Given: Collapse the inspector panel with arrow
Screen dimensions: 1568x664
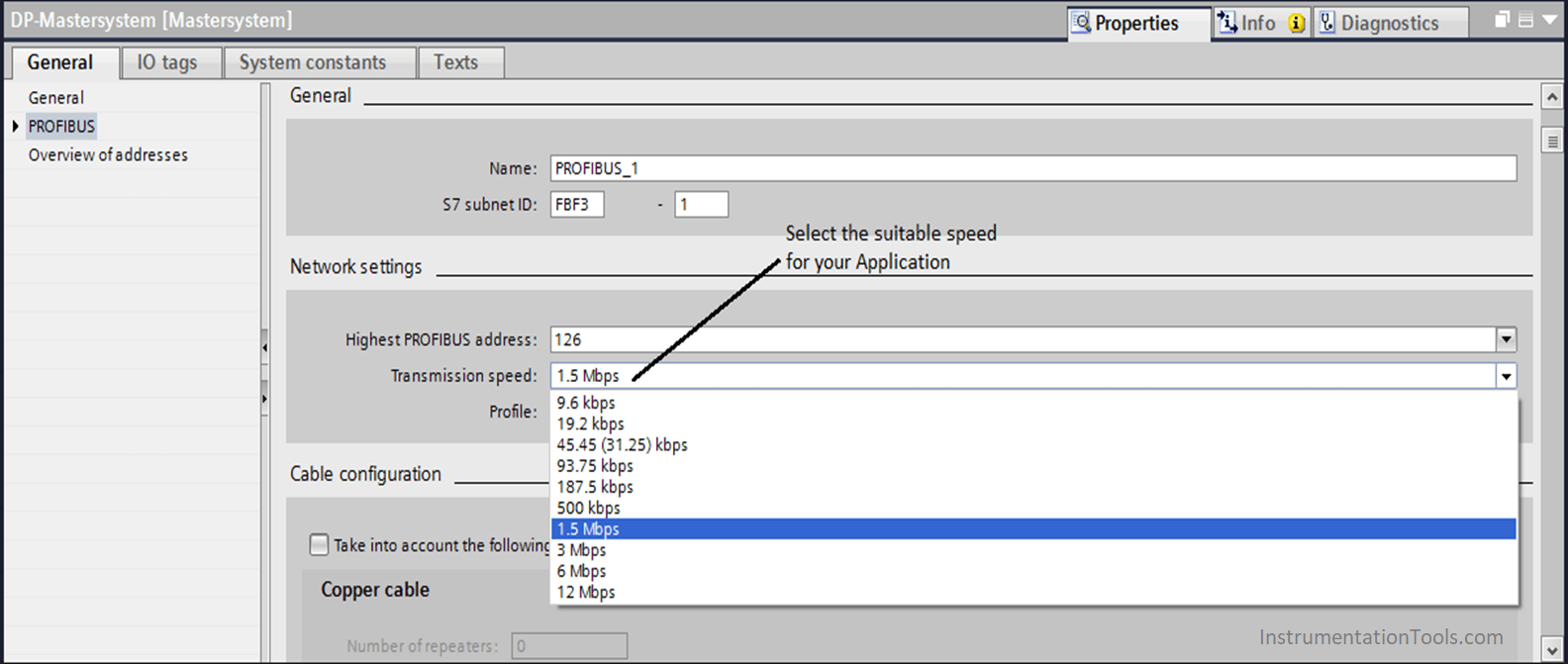Looking at the screenshot, I should (x=1550, y=20).
